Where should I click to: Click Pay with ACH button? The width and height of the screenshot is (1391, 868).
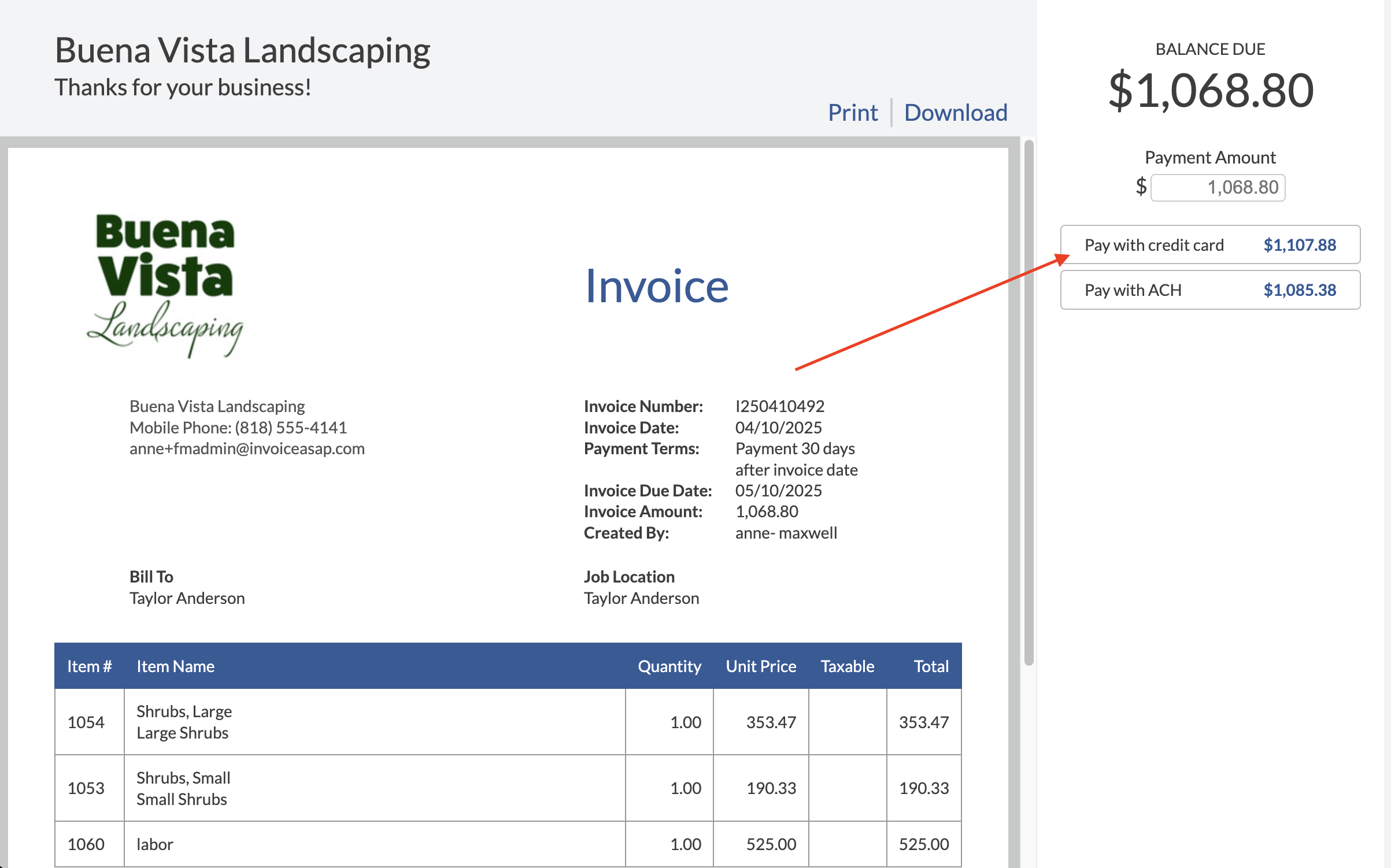click(1210, 290)
